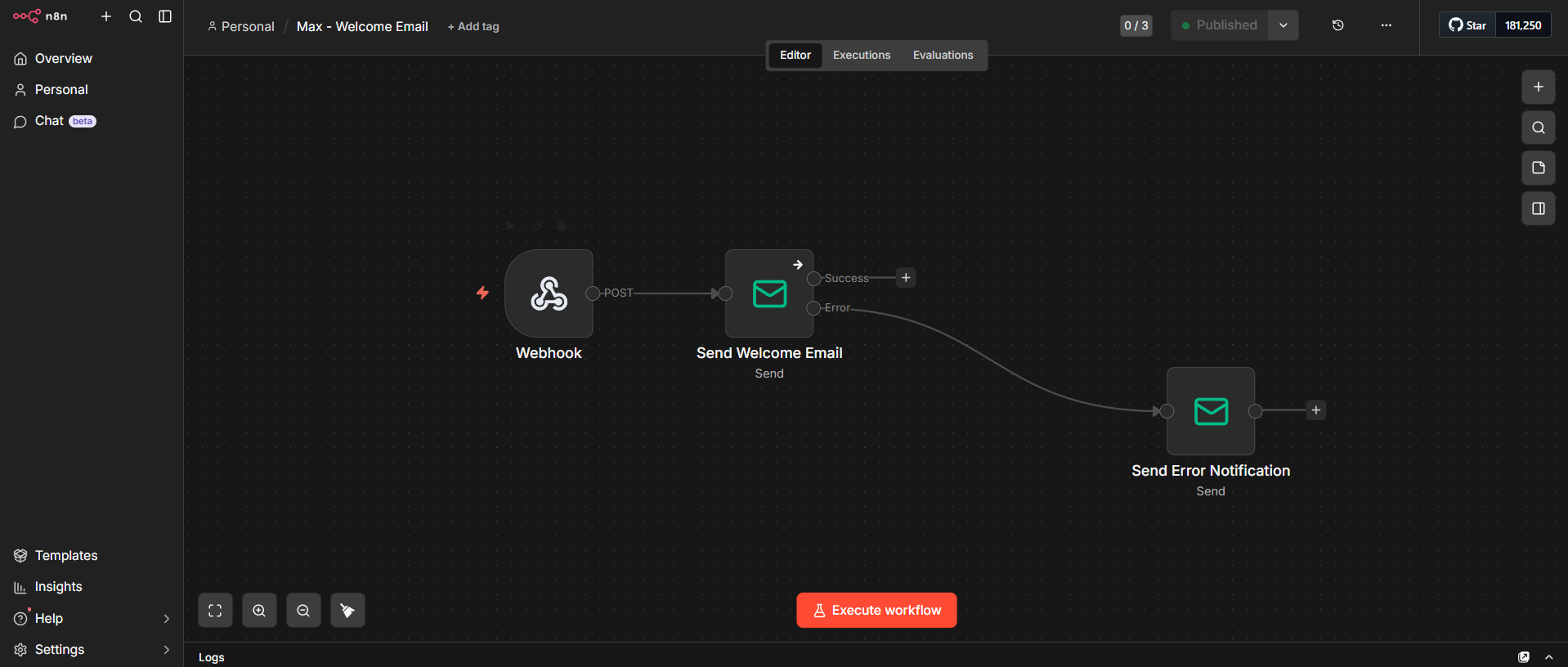Search nodes using canvas magnifier button
1568x667 pixels.
click(1539, 128)
